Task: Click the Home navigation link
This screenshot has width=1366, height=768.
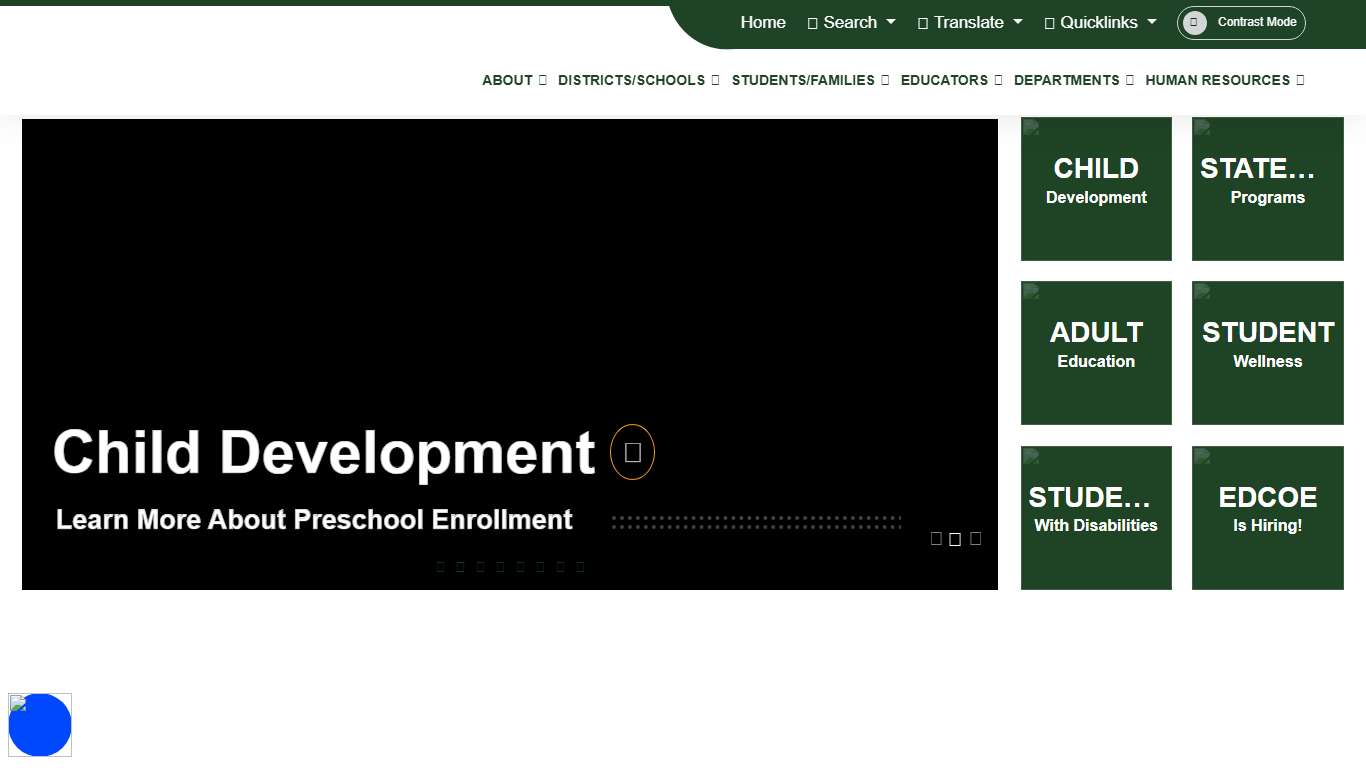Action: (x=762, y=22)
